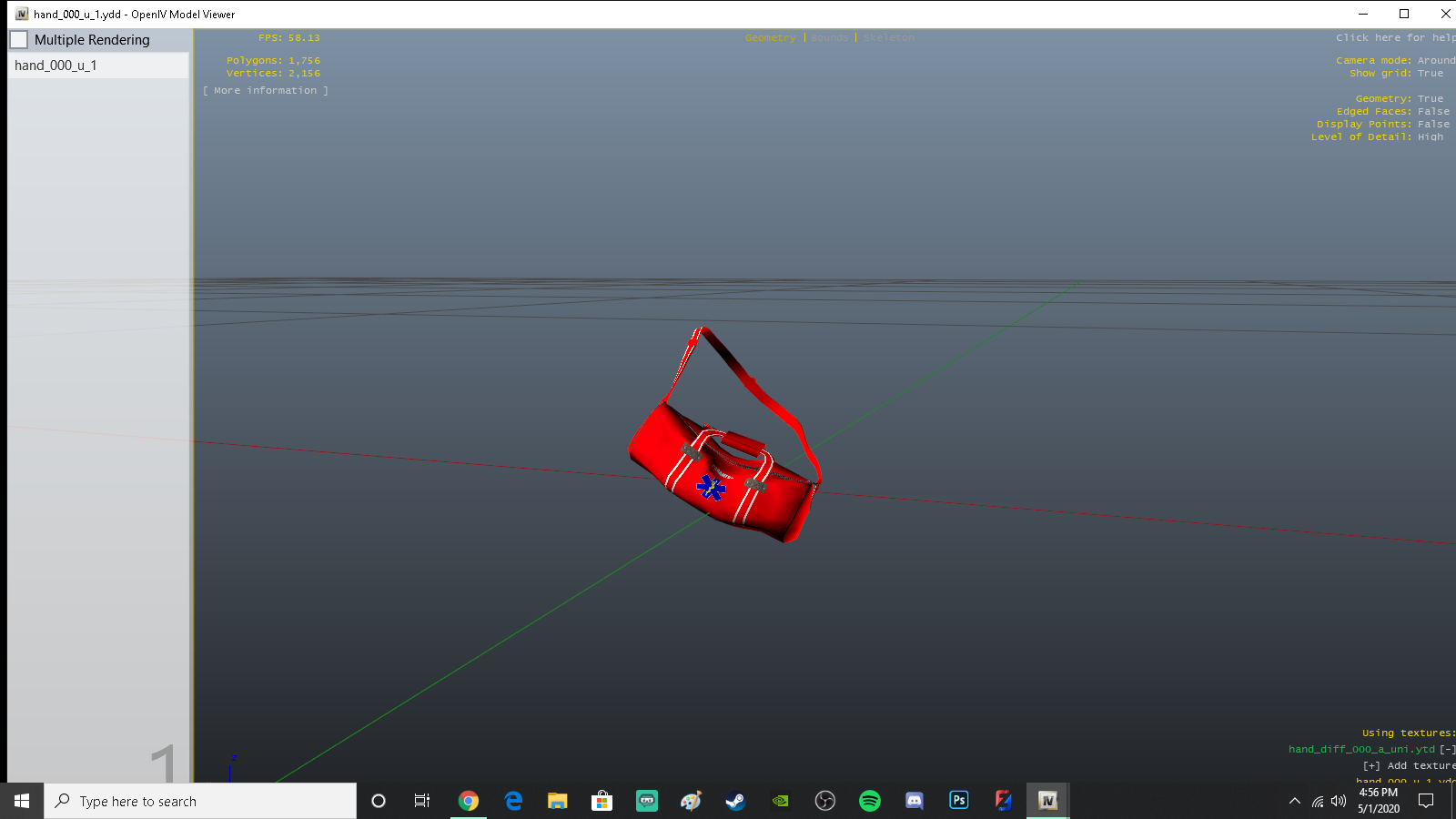The width and height of the screenshot is (1456, 819).
Task: Switch to the Skeleton tab
Action: (x=889, y=38)
